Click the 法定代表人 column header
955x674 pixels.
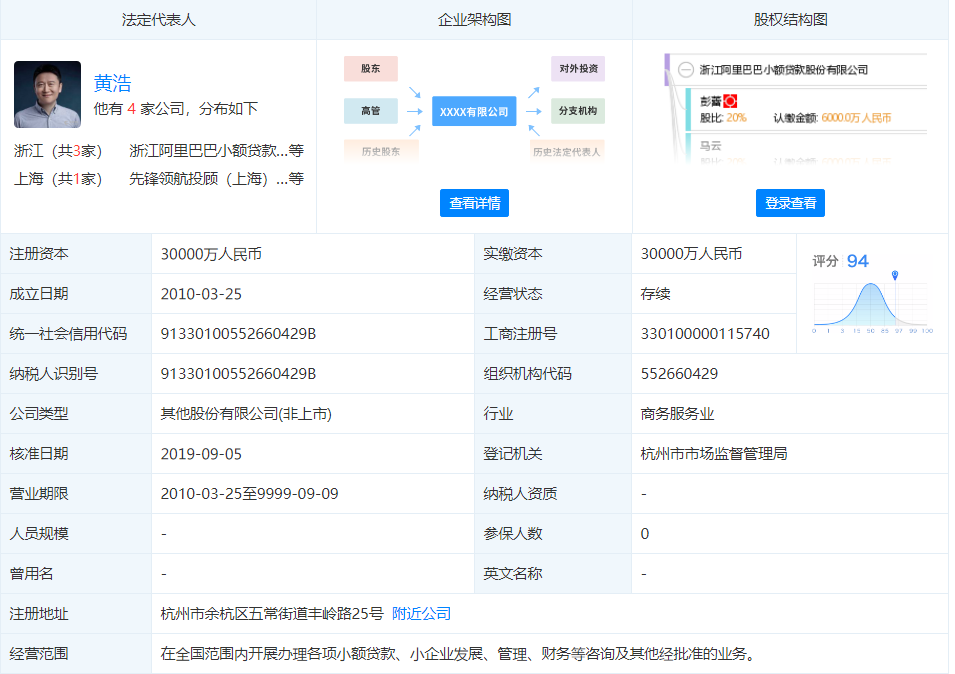click(158, 20)
